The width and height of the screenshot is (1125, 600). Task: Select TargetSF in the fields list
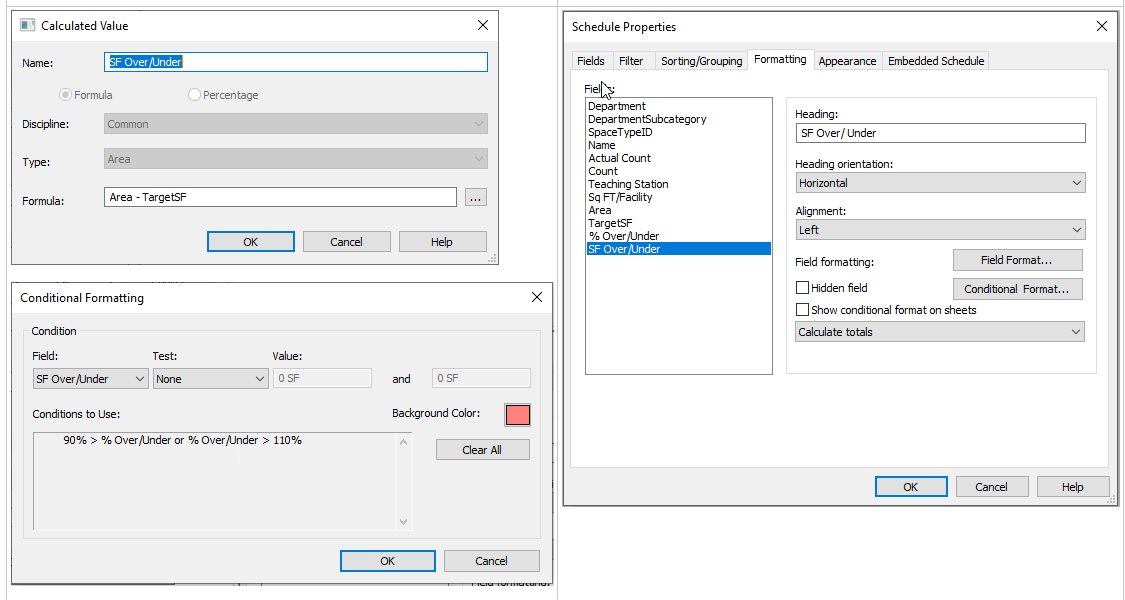tap(610, 223)
